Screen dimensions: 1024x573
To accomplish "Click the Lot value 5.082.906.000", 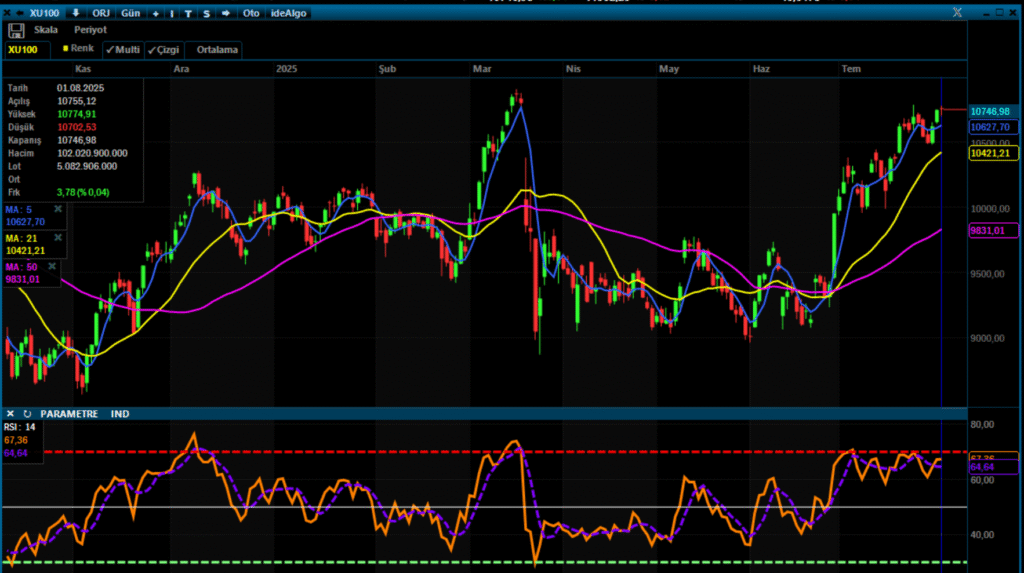I will click(87, 166).
